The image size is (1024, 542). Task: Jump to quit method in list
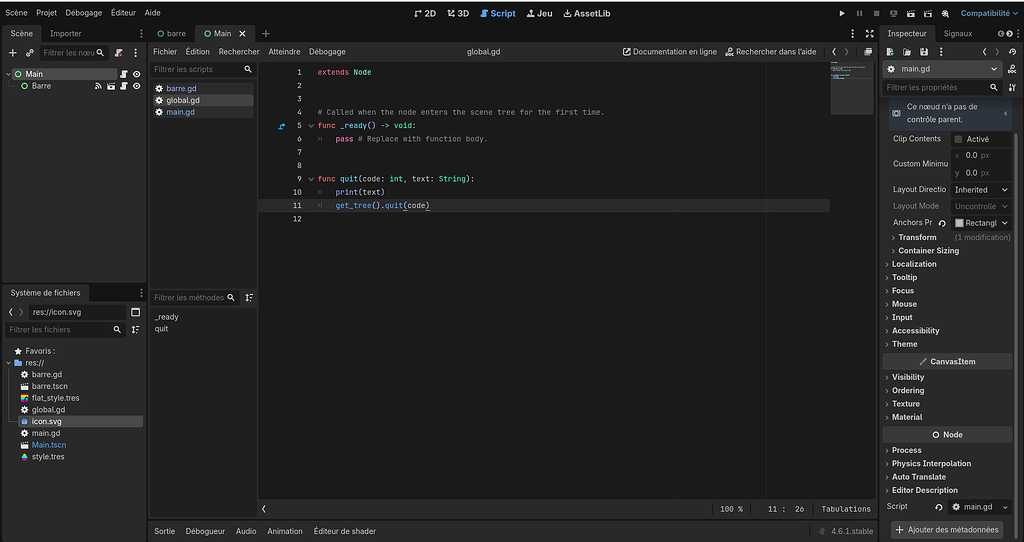tap(161, 329)
